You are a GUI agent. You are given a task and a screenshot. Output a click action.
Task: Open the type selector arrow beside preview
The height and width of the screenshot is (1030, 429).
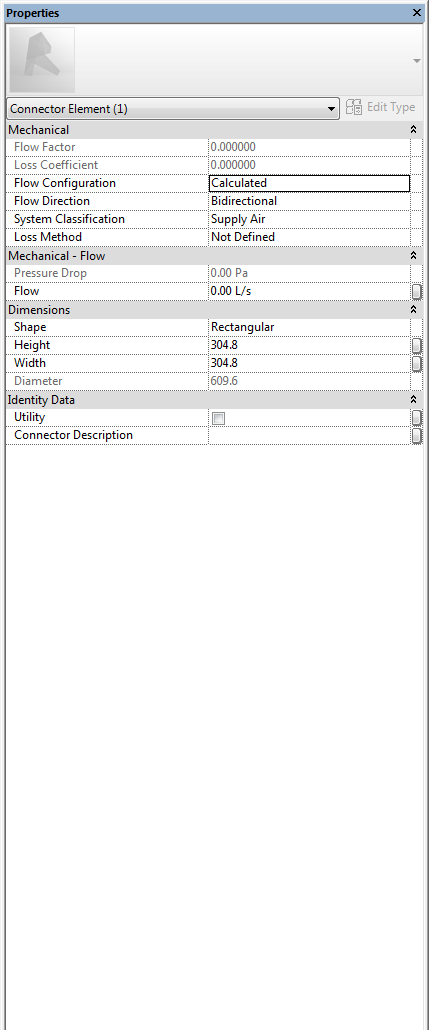[417, 60]
